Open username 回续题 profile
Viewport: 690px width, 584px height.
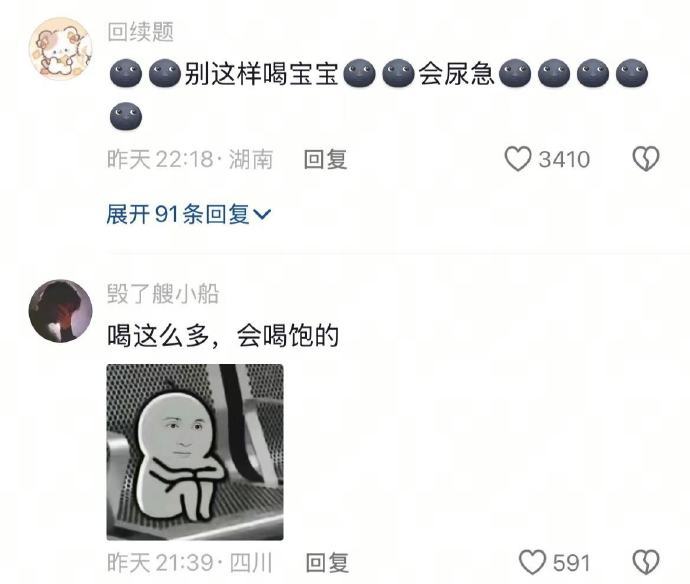[x=140, y=32]
